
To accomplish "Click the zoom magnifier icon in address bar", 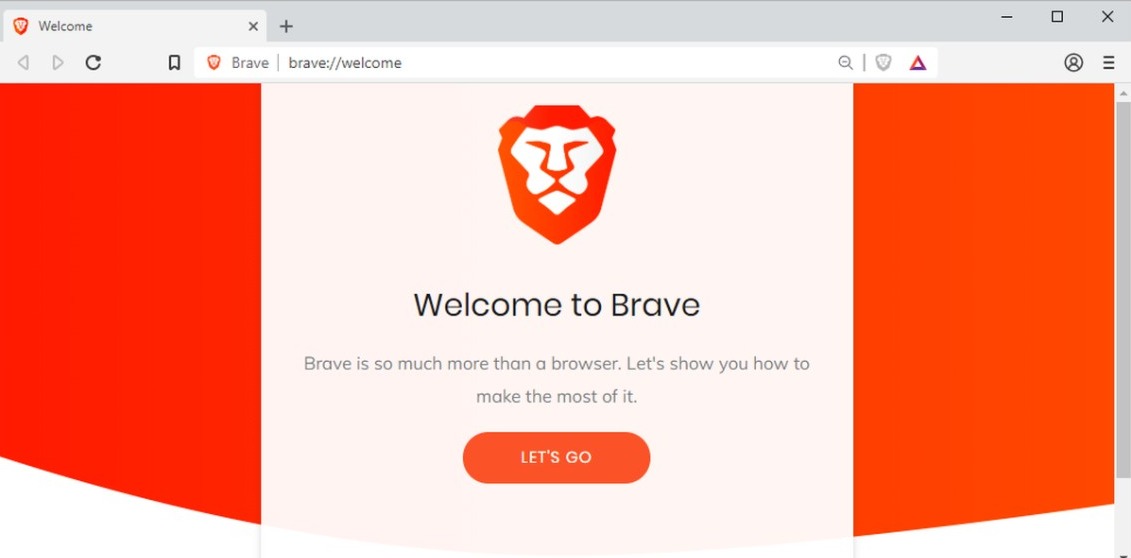I will pos(845,63).
